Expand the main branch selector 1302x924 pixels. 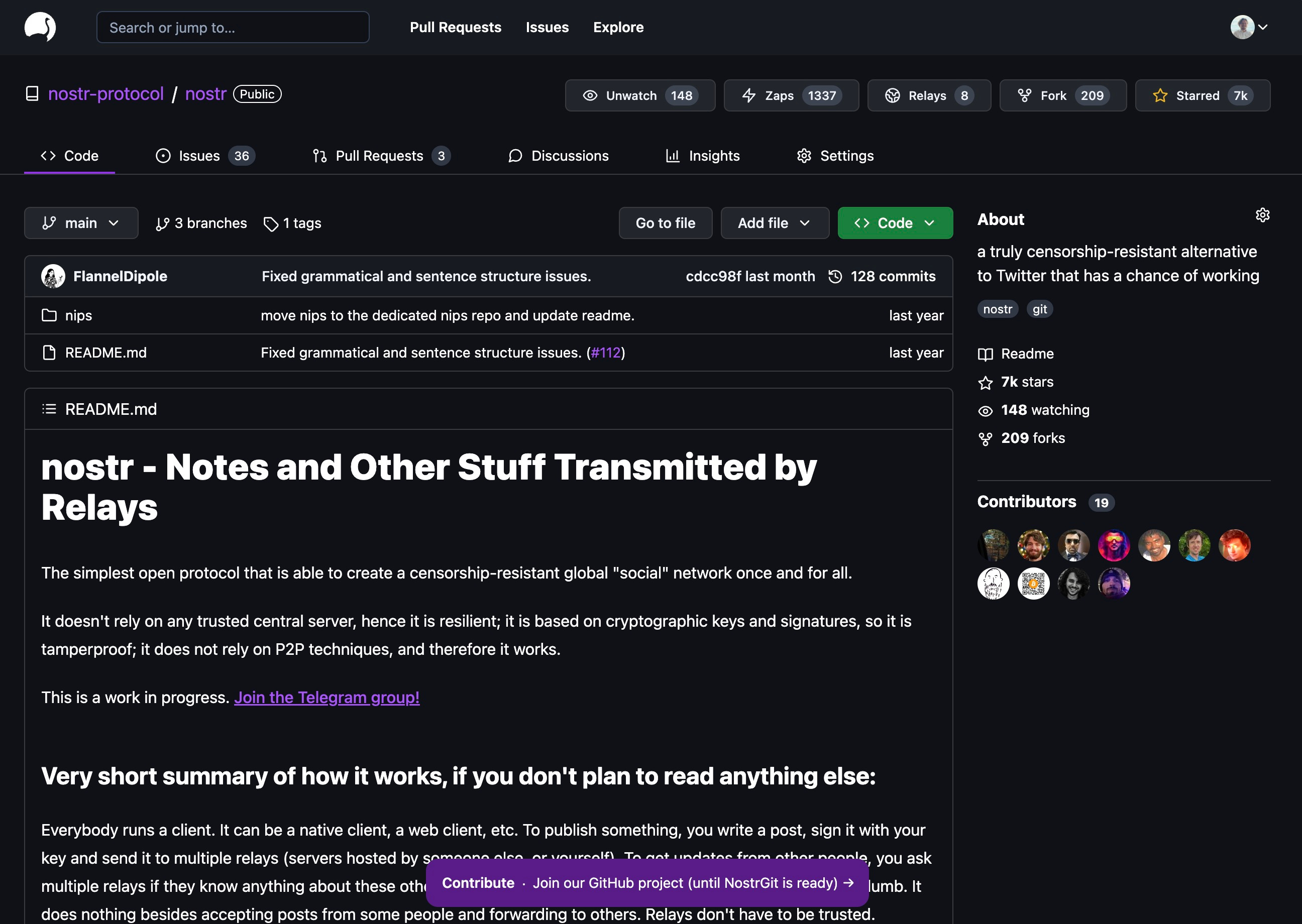click(x=81, y=222)
